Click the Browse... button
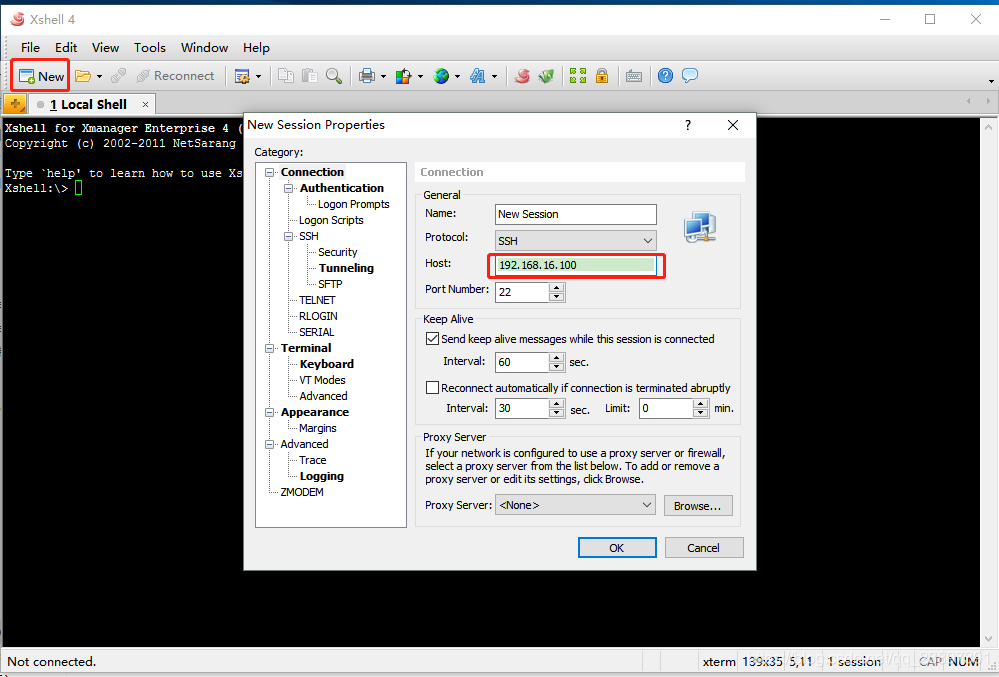Viewport: 999px width, 677px height. (x=698, y=506)
